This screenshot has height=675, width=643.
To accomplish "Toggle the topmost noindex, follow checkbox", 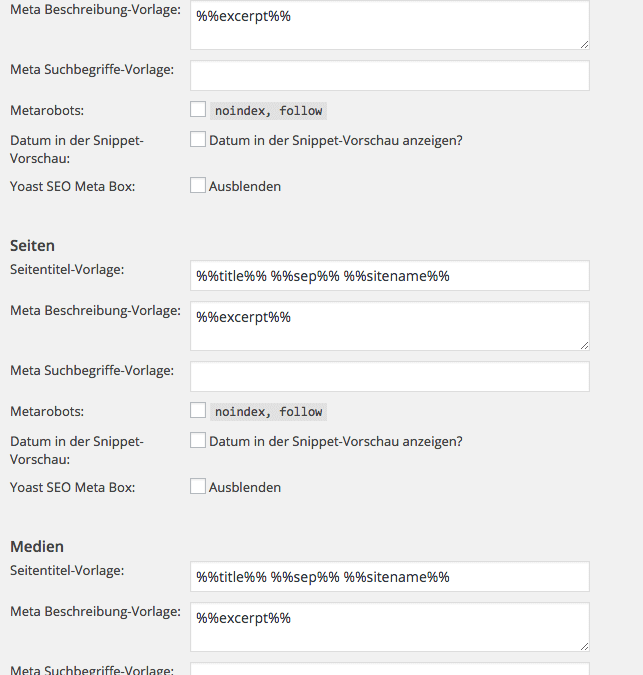I will tap(198, 110).
